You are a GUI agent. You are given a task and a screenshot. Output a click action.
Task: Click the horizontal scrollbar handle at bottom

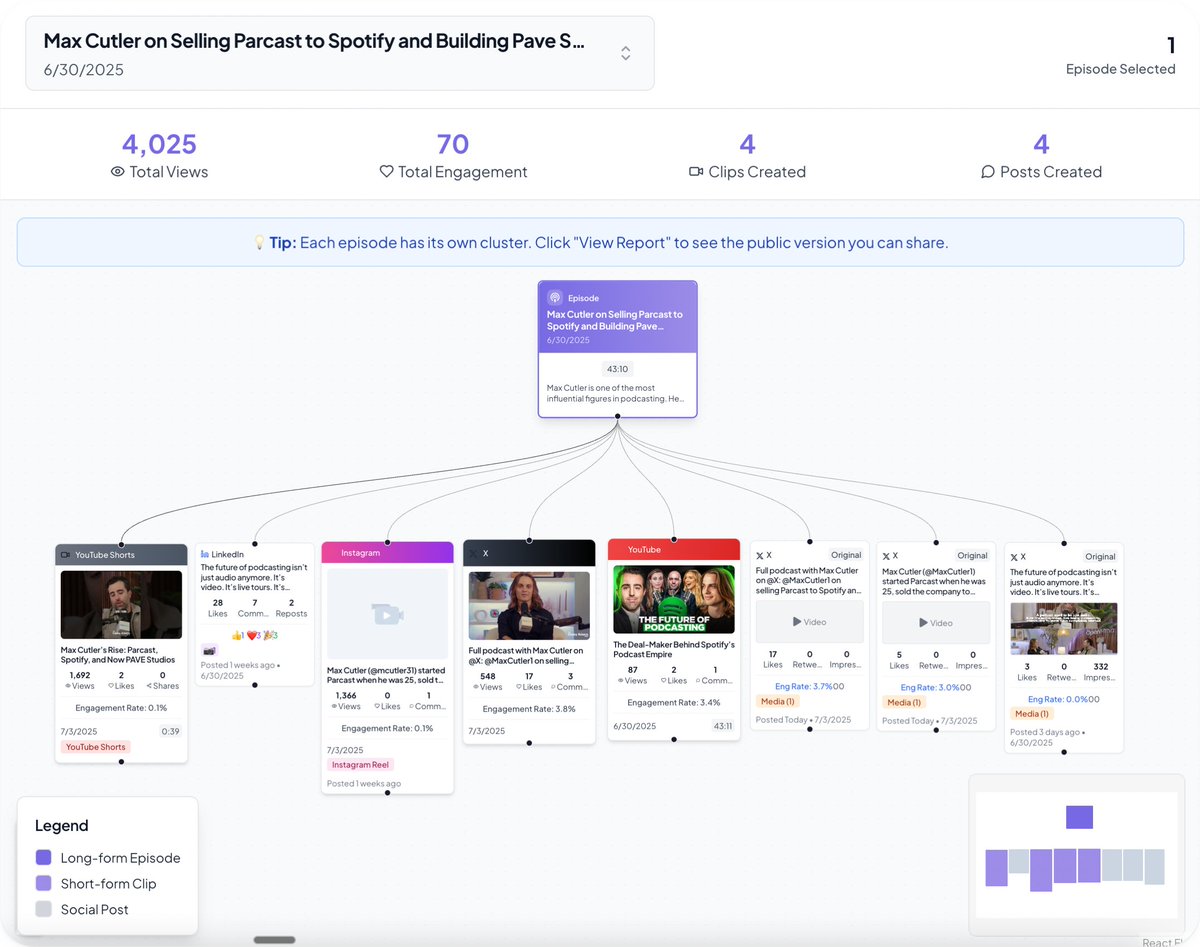(x=274, y=940)
